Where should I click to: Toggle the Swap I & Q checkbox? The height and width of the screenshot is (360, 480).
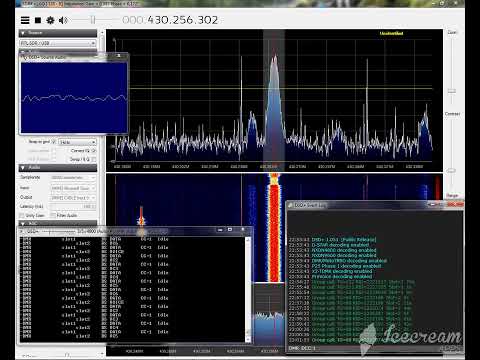(94, 159)
